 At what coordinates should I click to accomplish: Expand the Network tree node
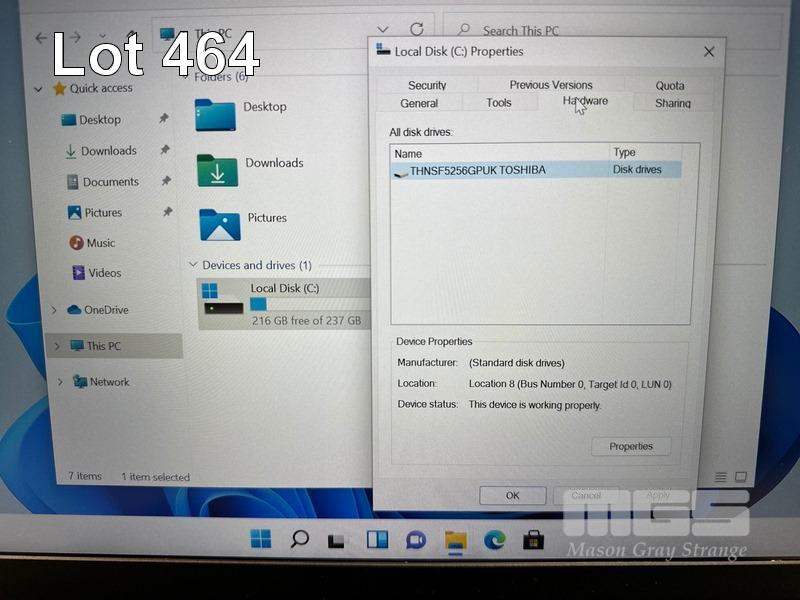click(x=60, y=382)
